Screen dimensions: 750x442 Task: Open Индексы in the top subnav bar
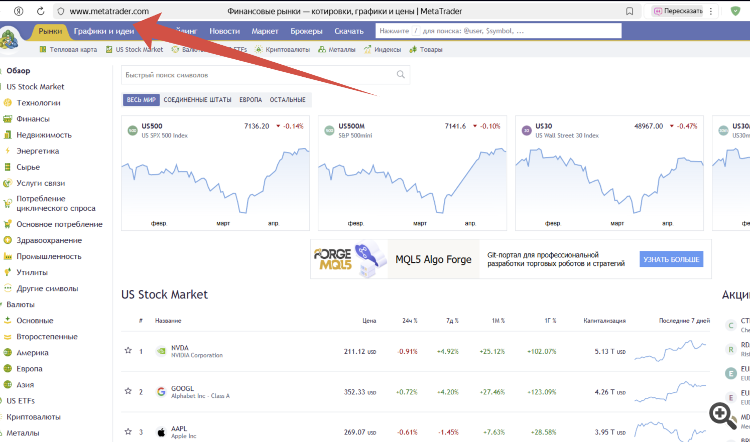[382, 49]
